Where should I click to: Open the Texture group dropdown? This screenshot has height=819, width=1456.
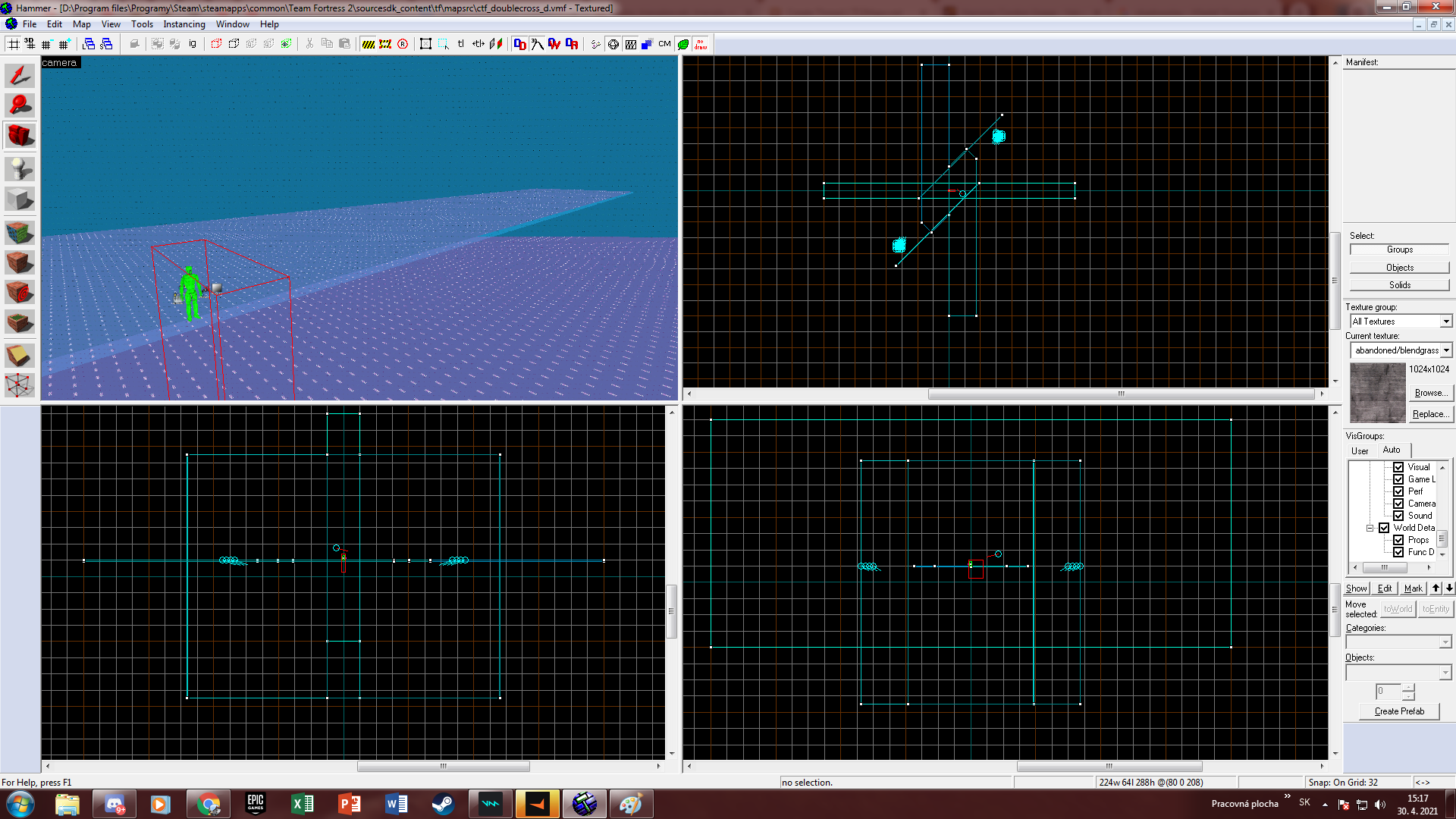click(x=1446, y=322)
